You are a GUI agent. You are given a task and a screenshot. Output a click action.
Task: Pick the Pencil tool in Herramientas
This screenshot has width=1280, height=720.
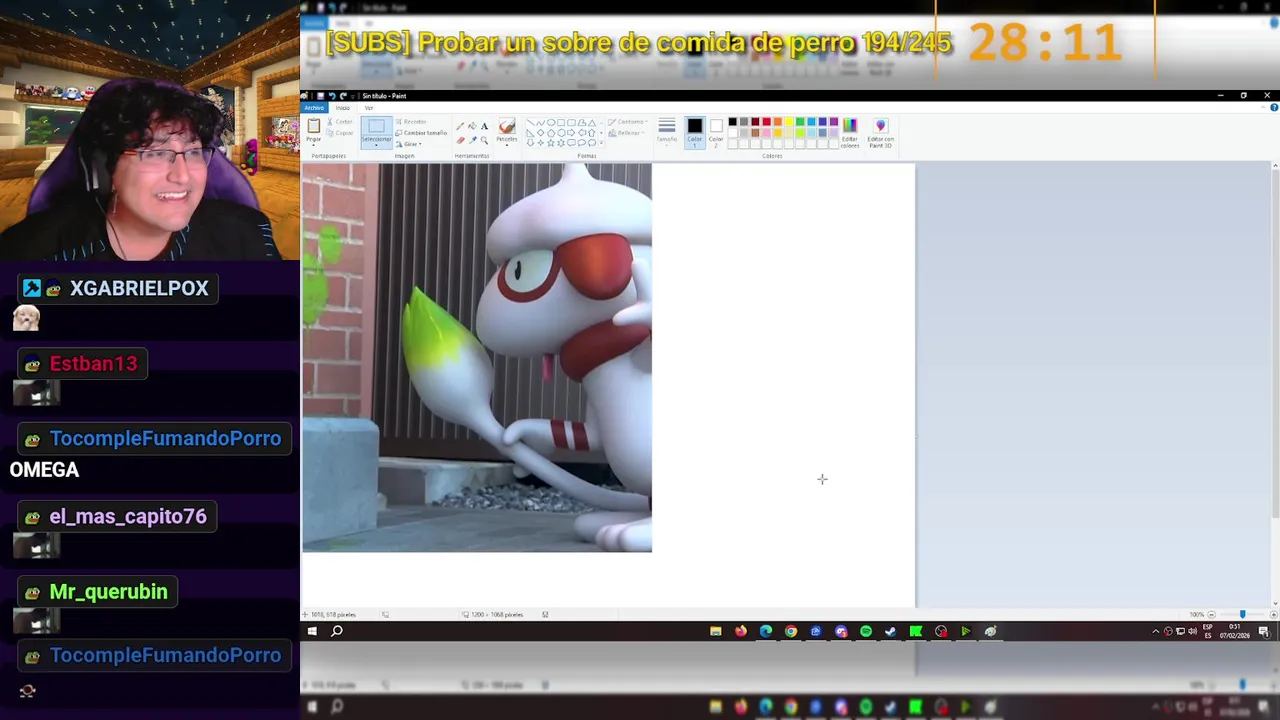[460, 126]
